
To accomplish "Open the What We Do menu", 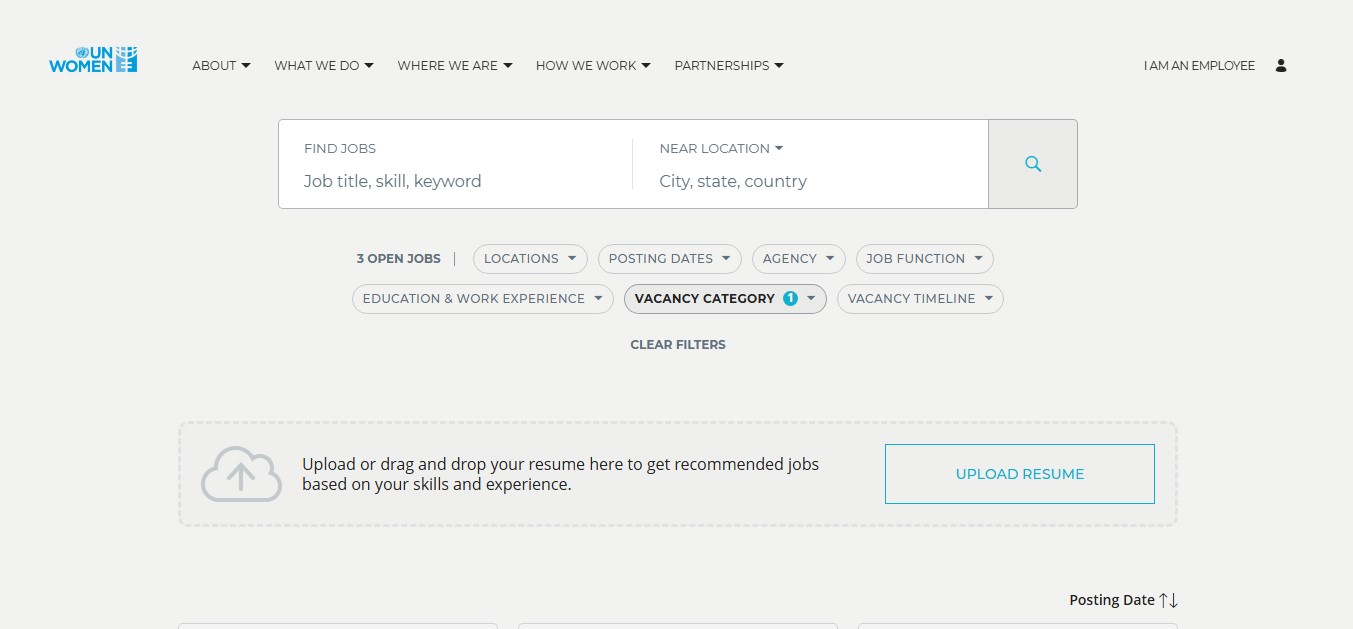I will [x=323, y=66].
